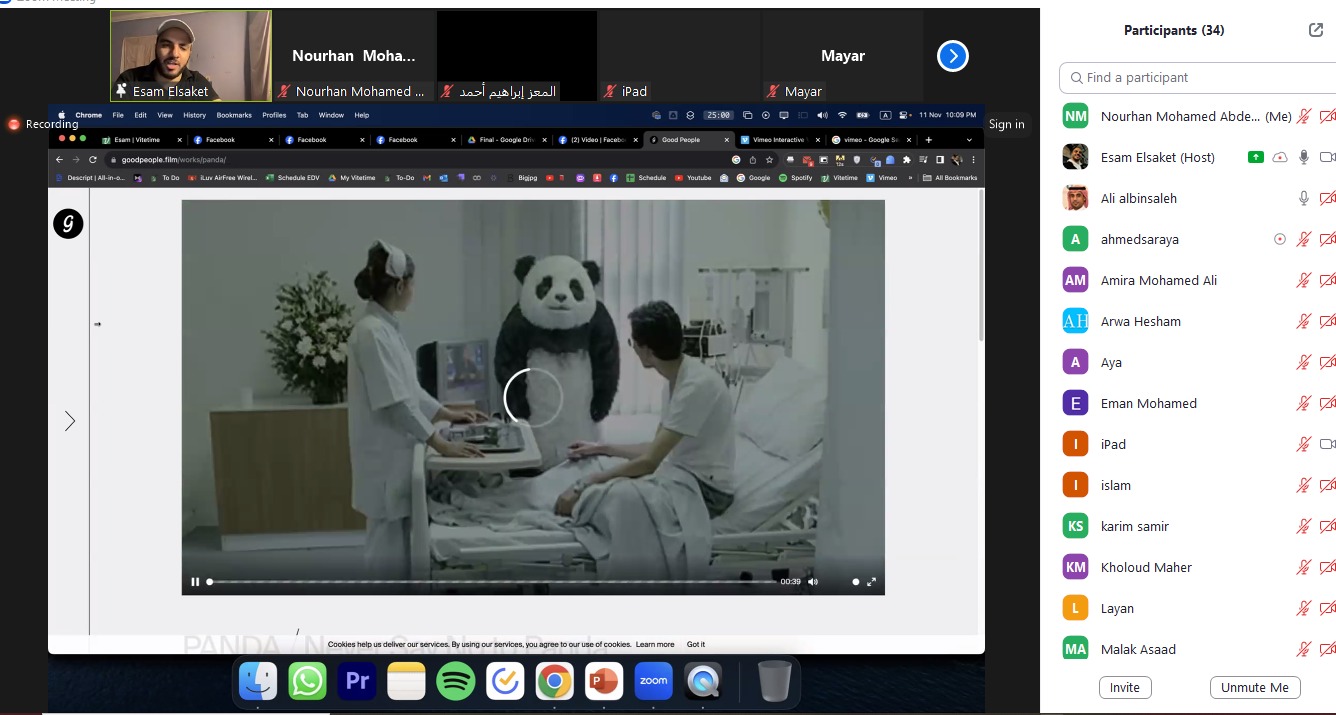Image resolution: width=1336 pixels, height=715 pixels.
Task: Click the Unmute Me button
Action: [1255, 687]
